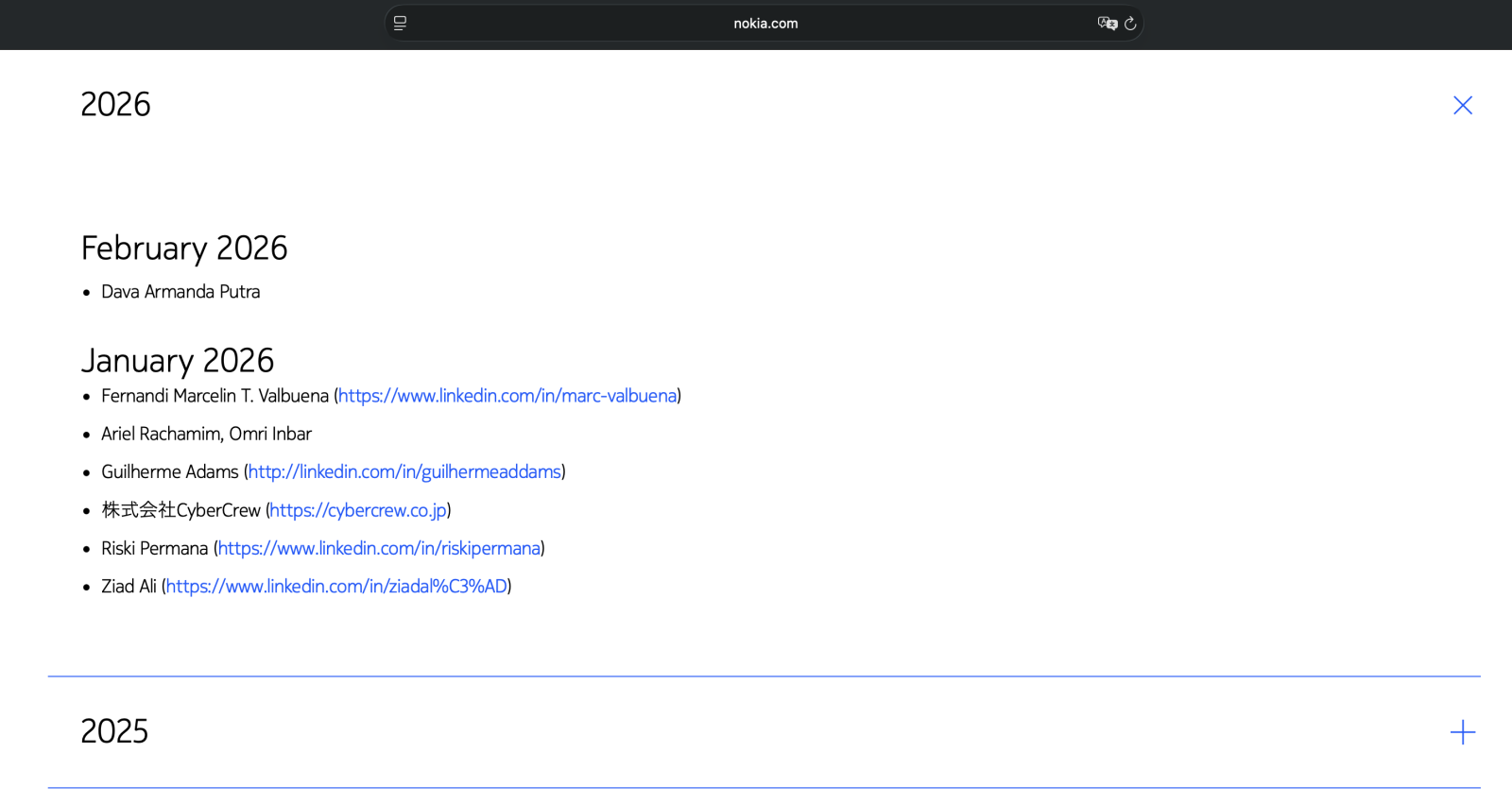Click the Riski Permana name text

click(154, 548)
